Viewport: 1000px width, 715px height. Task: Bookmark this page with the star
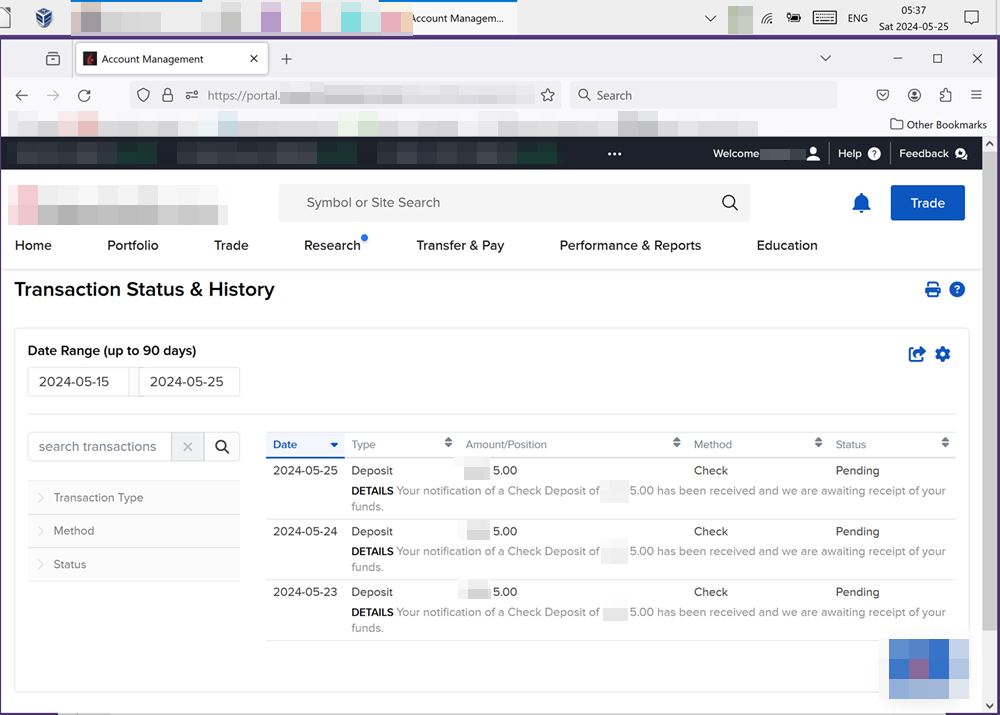pyautogui.click(x=547, y=96)
